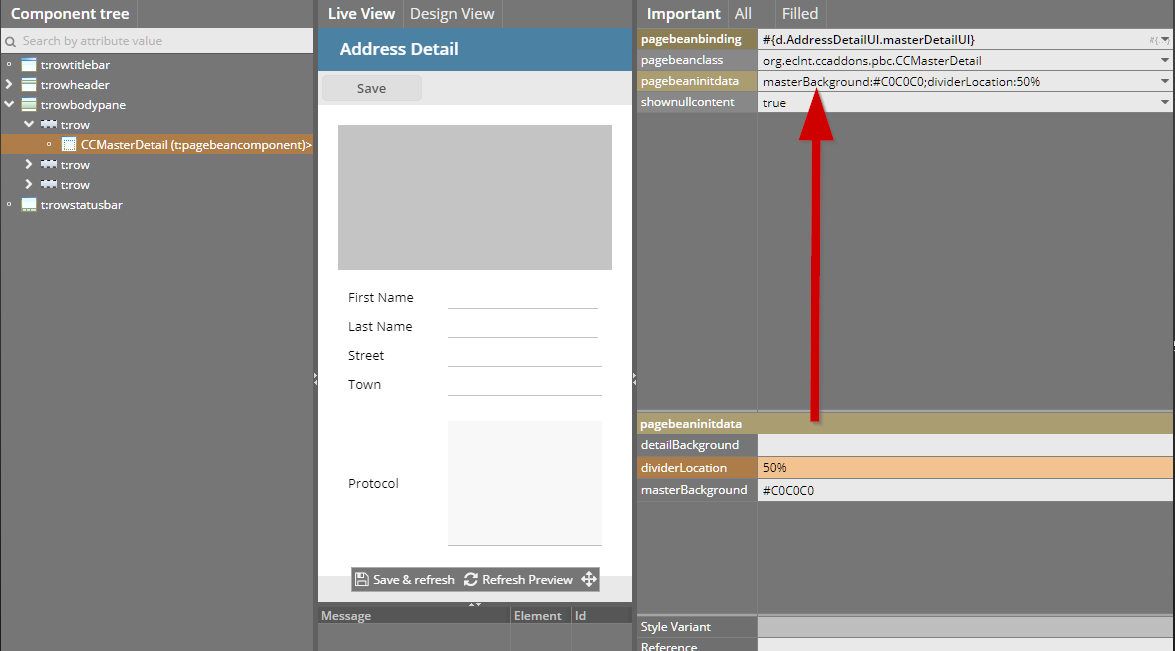Click the First Name input field
Image resolution: width=1175 pixels, height=651 pixels.
(x=522, y=298)
